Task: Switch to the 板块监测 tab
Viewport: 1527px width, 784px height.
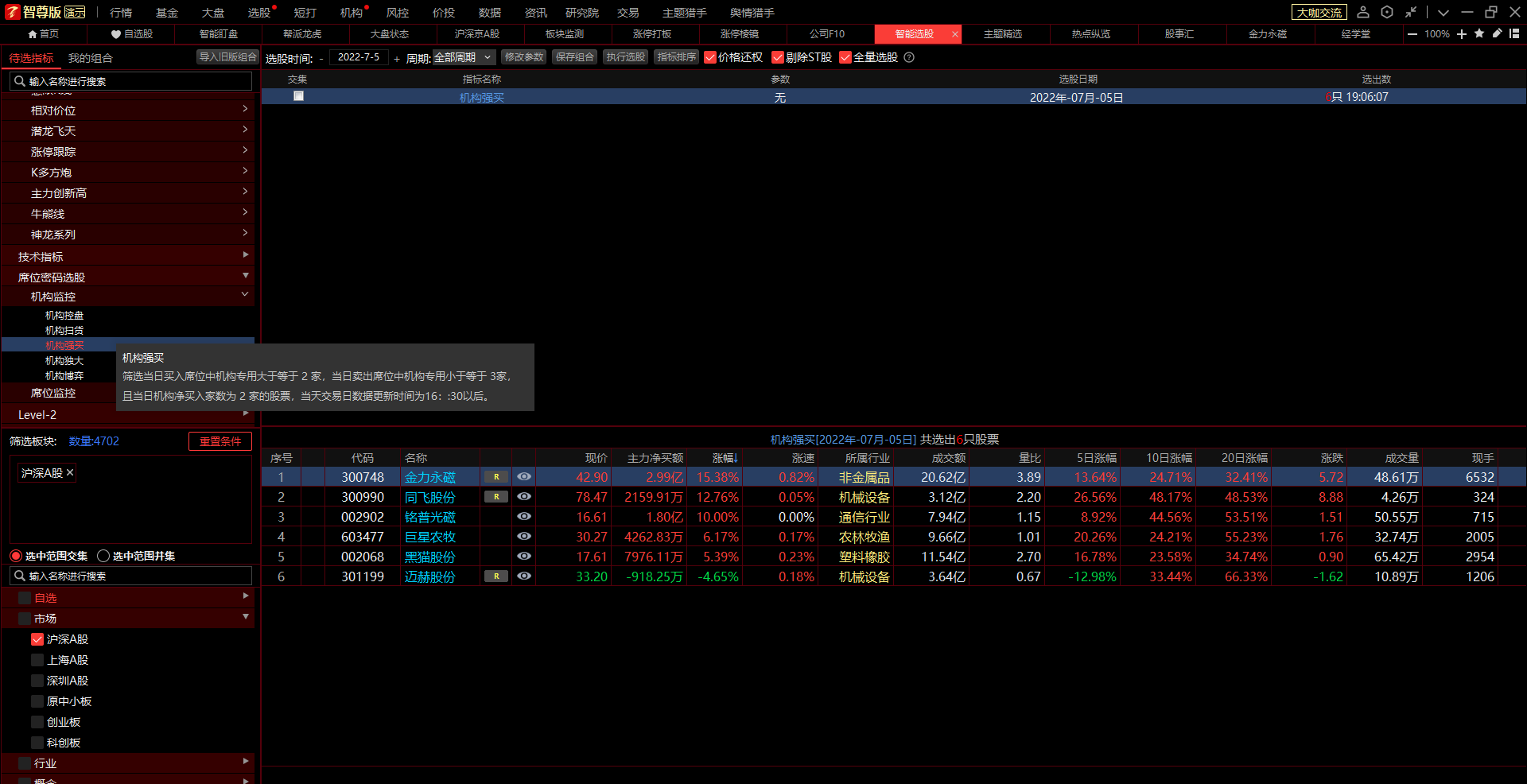Action: click(565, 34)
